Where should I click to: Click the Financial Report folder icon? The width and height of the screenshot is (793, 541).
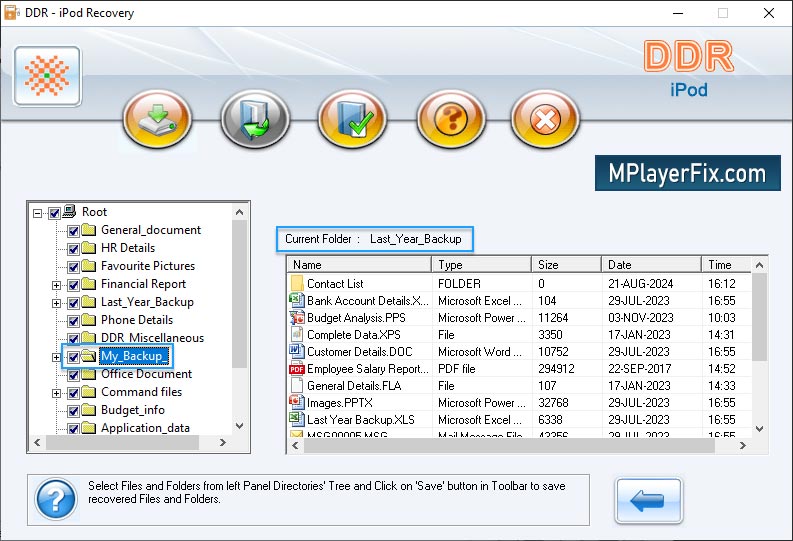pyautogui.click(x=89, y=284)
